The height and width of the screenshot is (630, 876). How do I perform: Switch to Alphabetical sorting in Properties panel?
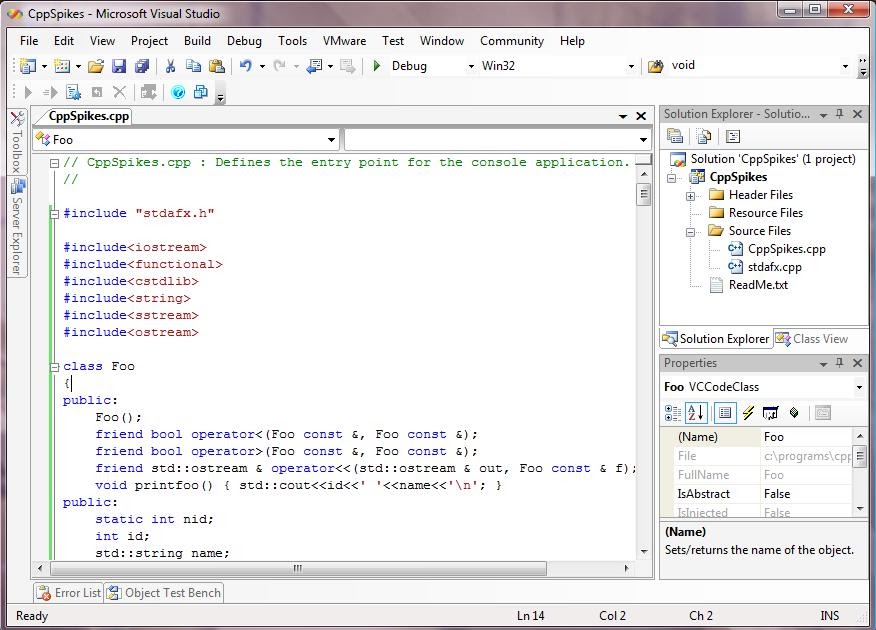click(696, 412)
